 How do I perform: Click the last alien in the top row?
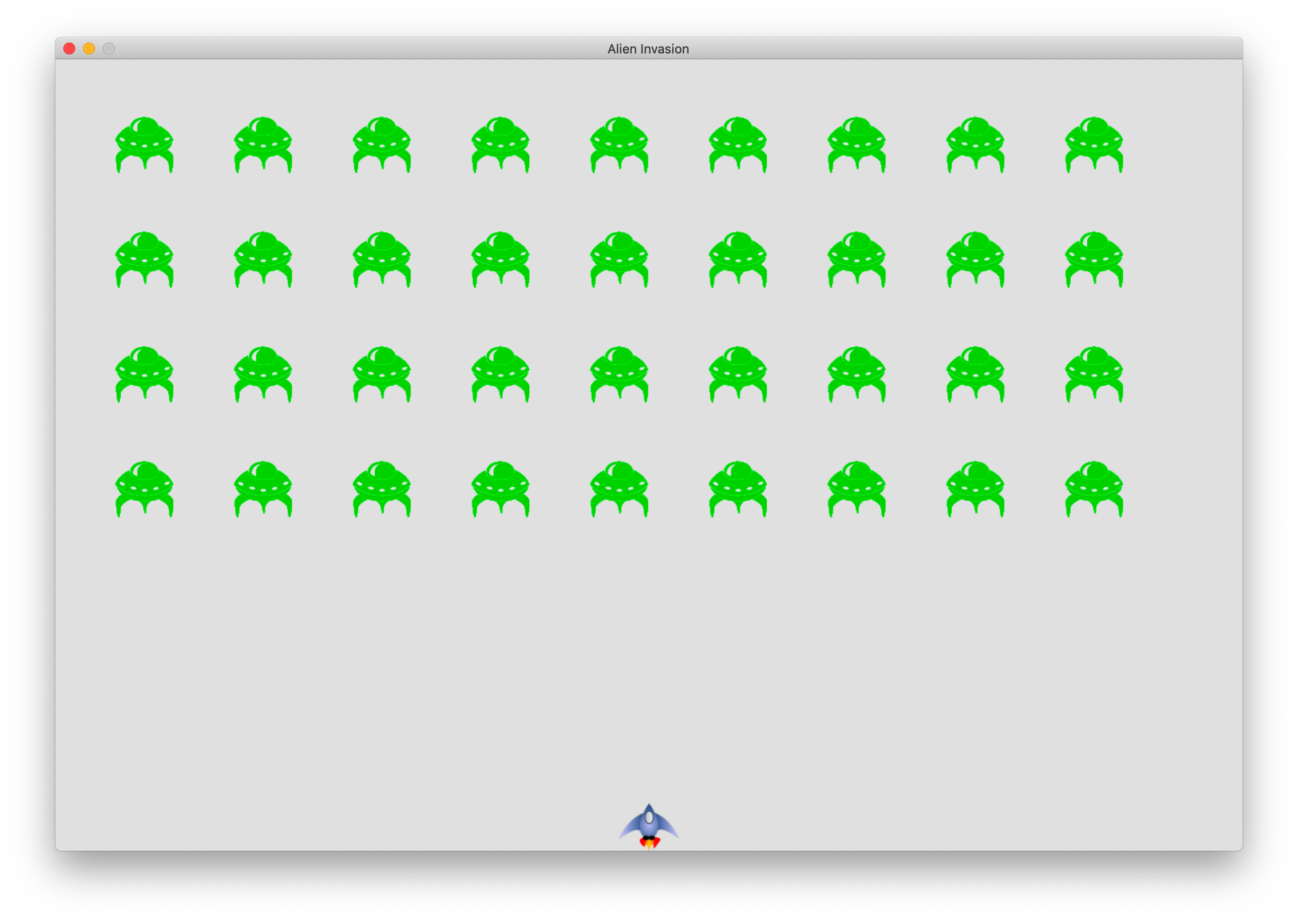[1094, 144]
